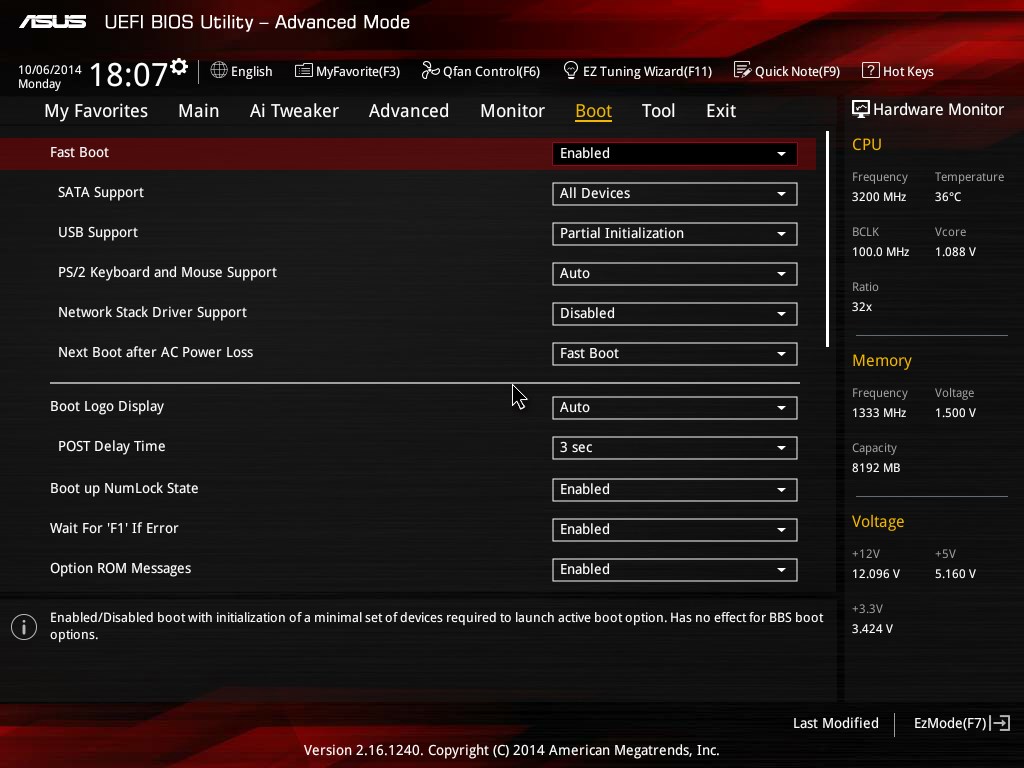Switch to My Favorites tab

pyautogui.click(x=96, y=111)
